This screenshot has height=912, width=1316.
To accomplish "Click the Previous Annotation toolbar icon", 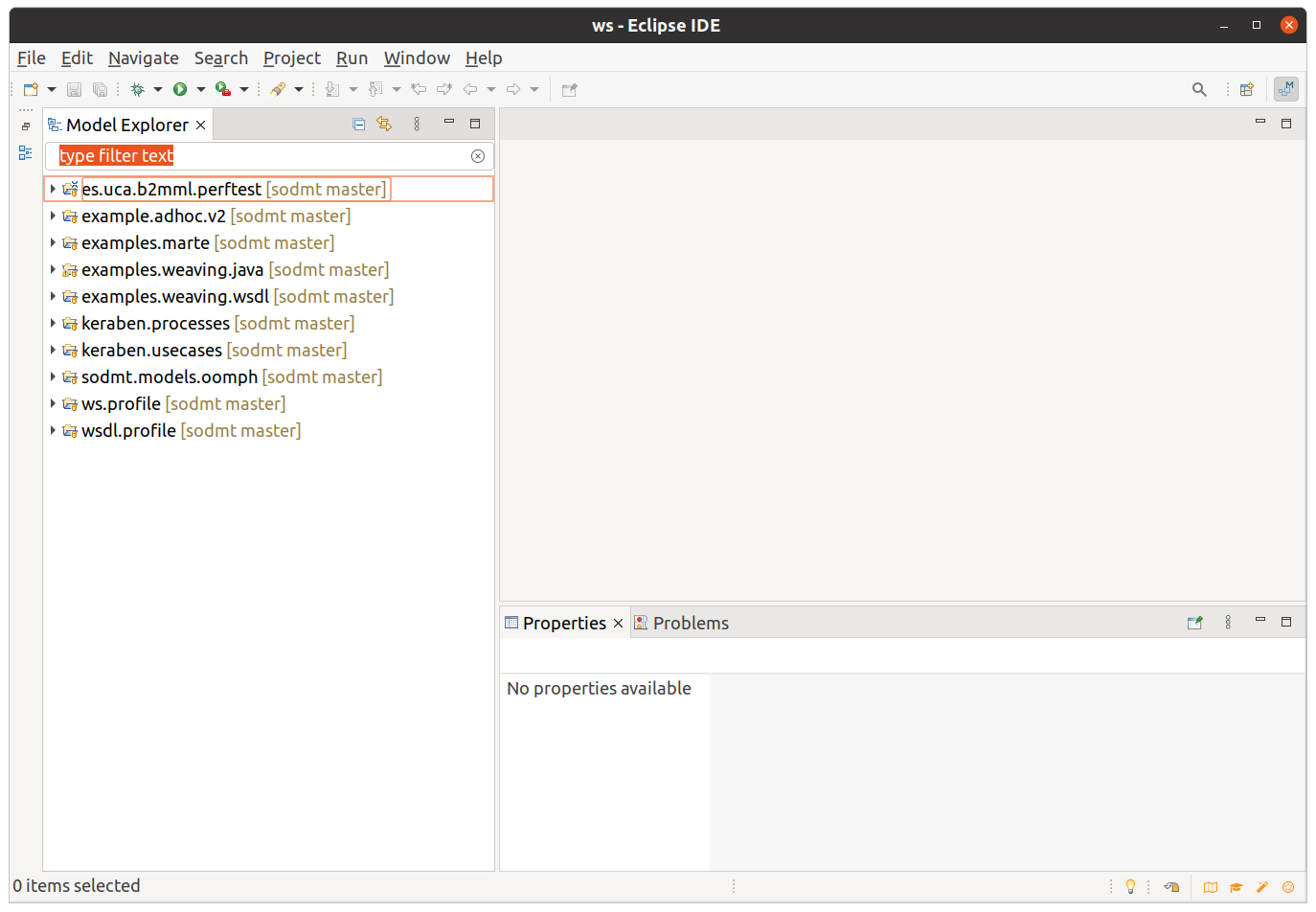I will 375,89.
